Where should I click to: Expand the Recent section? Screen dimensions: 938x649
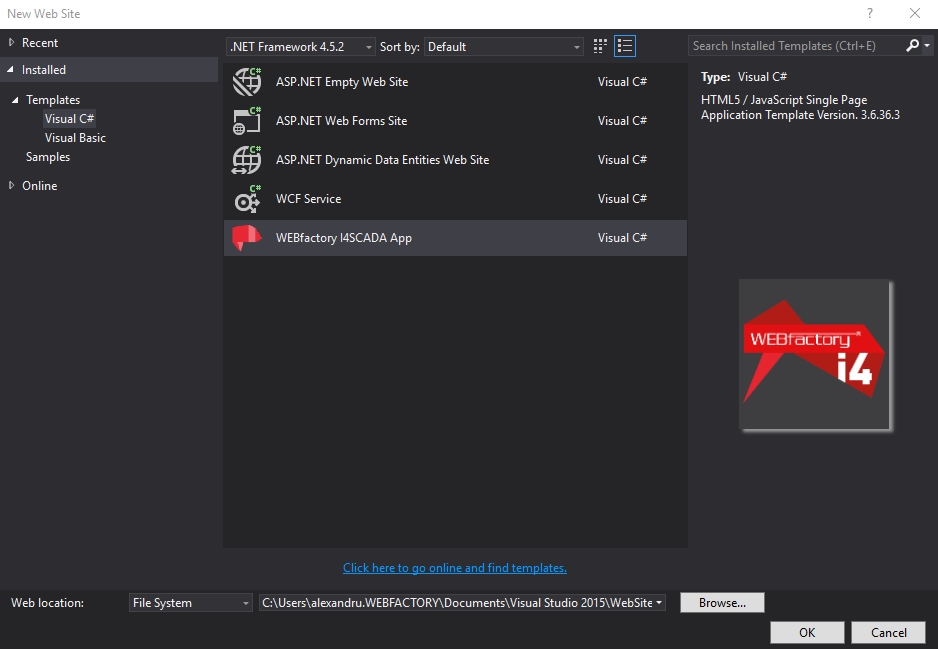coord(11,42)
